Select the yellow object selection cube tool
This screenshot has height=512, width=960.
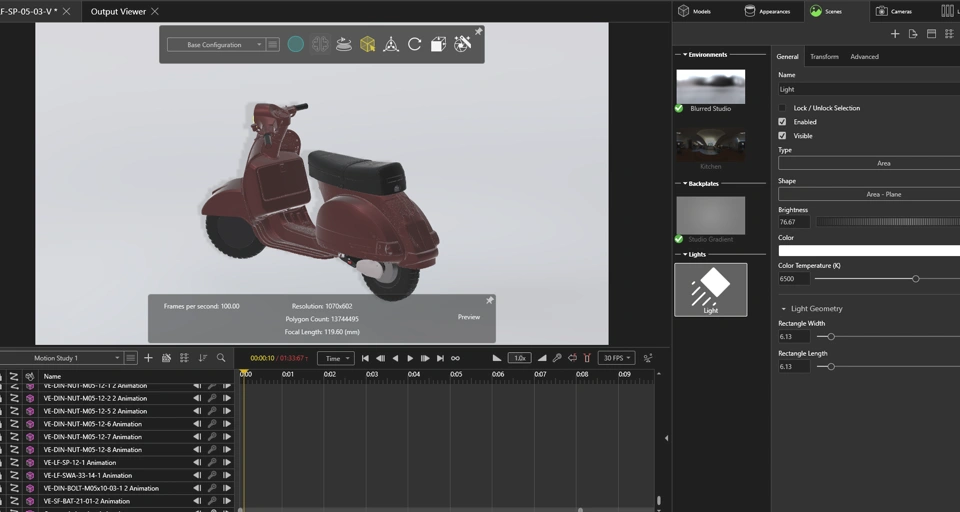(367, 44)
